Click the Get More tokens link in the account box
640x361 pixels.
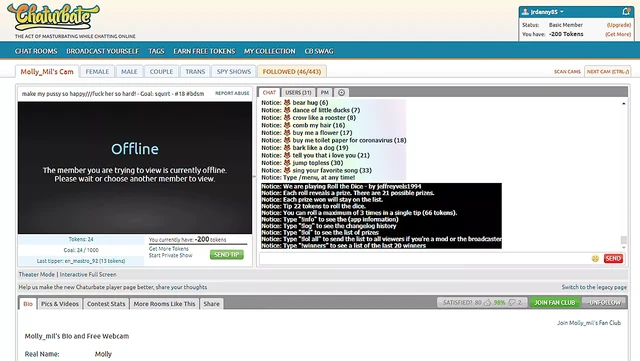[x=618, y=34]
